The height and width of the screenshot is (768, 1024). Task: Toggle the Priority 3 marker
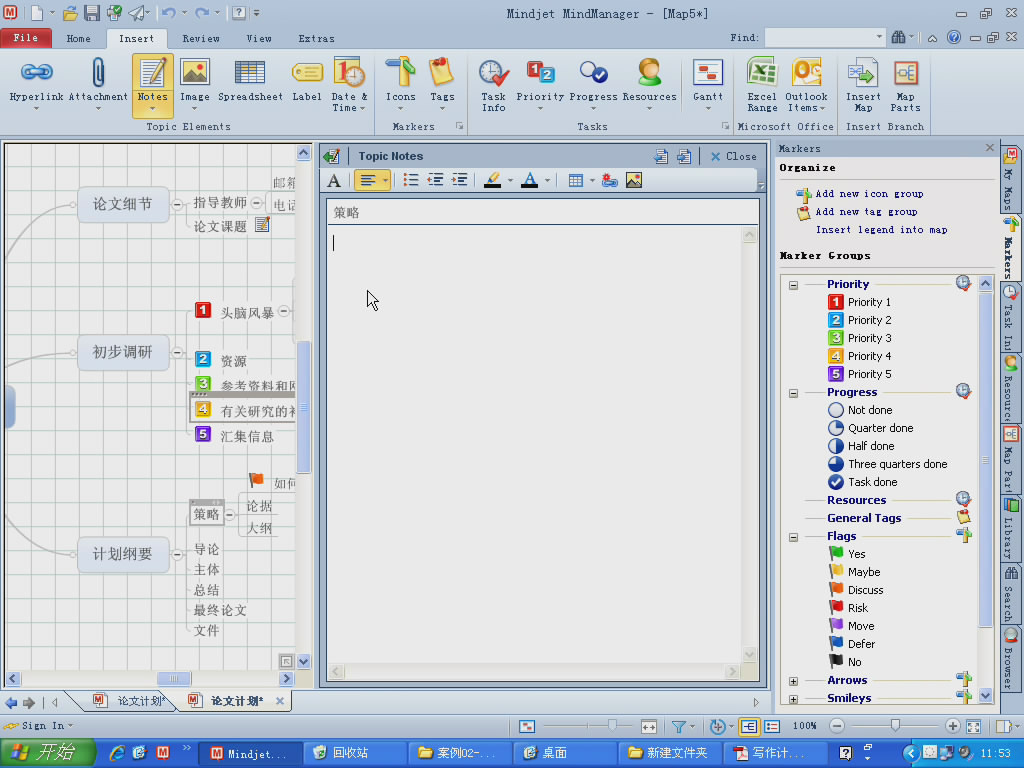coord(859,338)
